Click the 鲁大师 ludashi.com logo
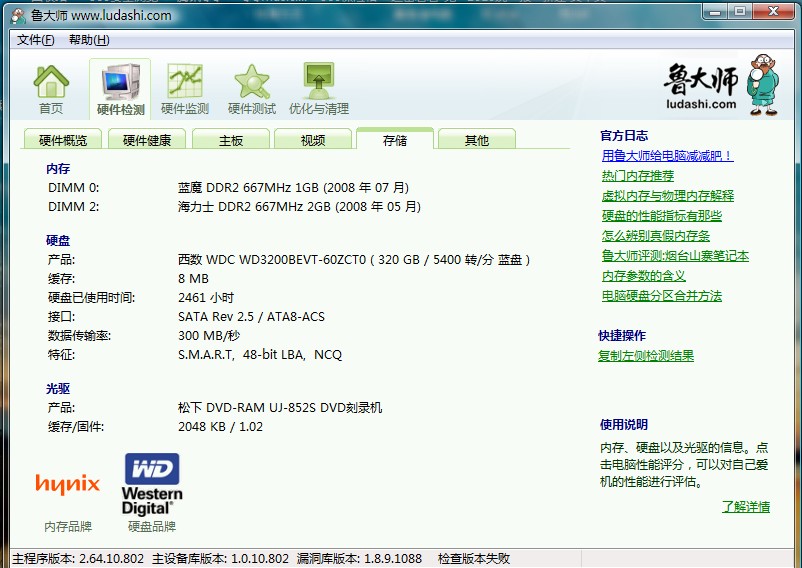The height and width of the screenshot is (568, 802). tap(701, 86)
